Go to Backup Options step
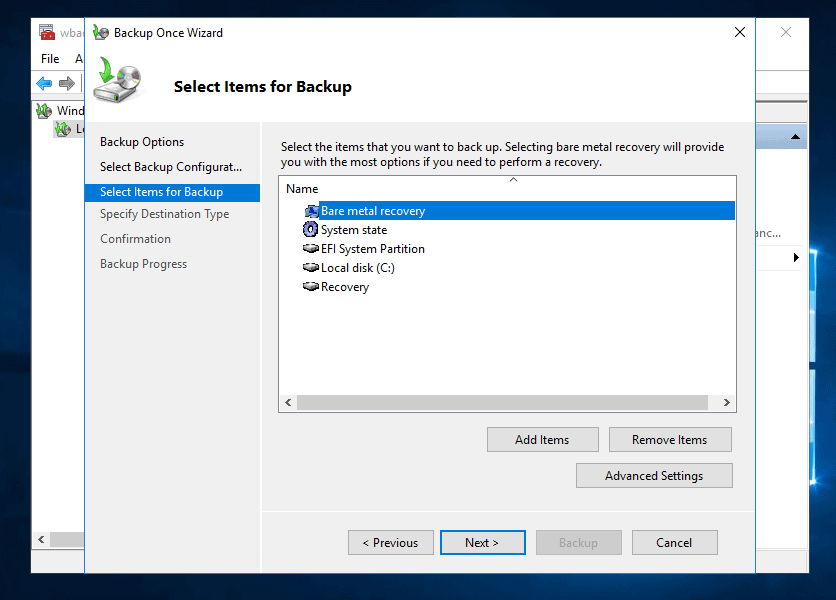This screenshot has height=600, width=836. [142, 142]
